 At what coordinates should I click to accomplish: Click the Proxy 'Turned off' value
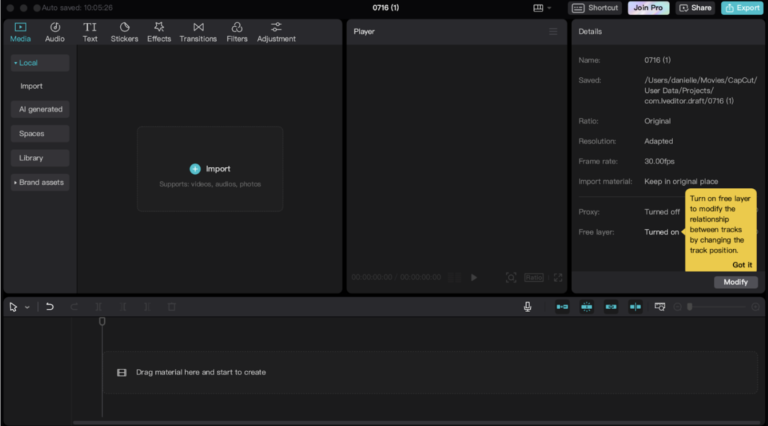click(662, 212)
